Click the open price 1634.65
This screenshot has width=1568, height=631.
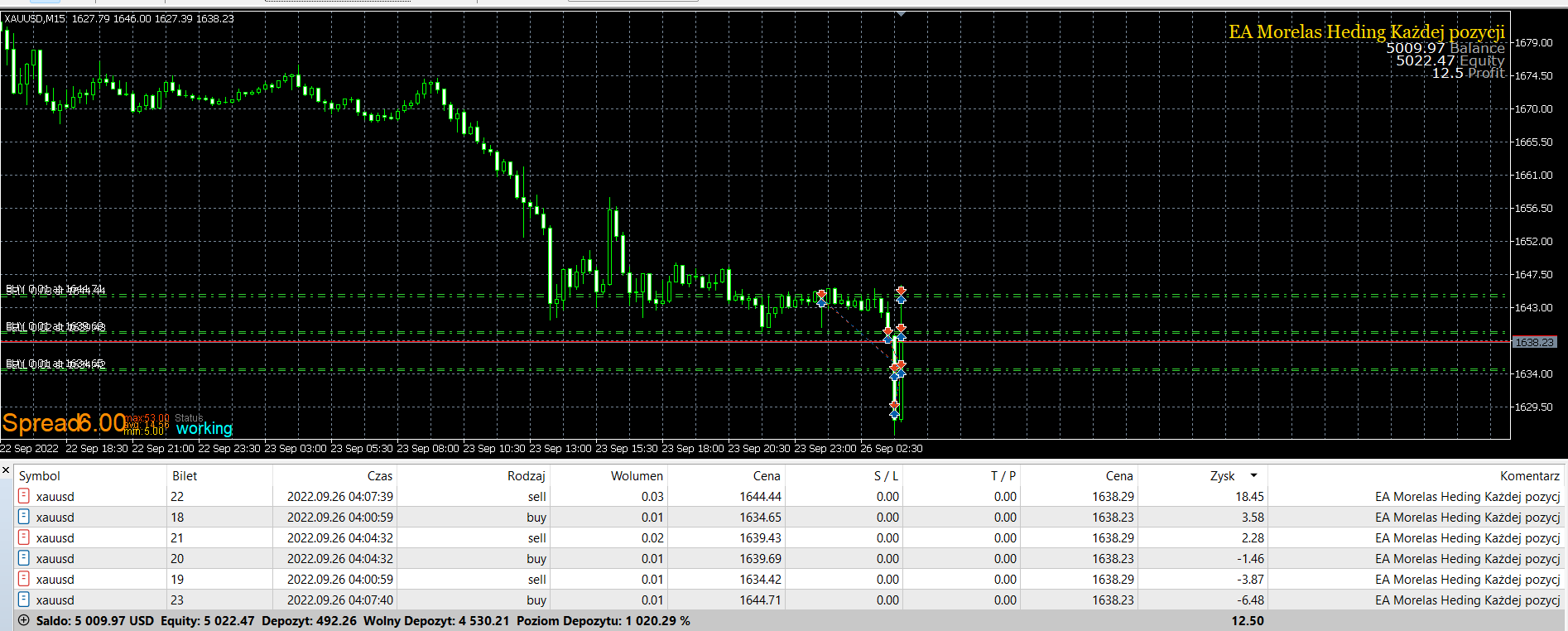click(760, 517)
